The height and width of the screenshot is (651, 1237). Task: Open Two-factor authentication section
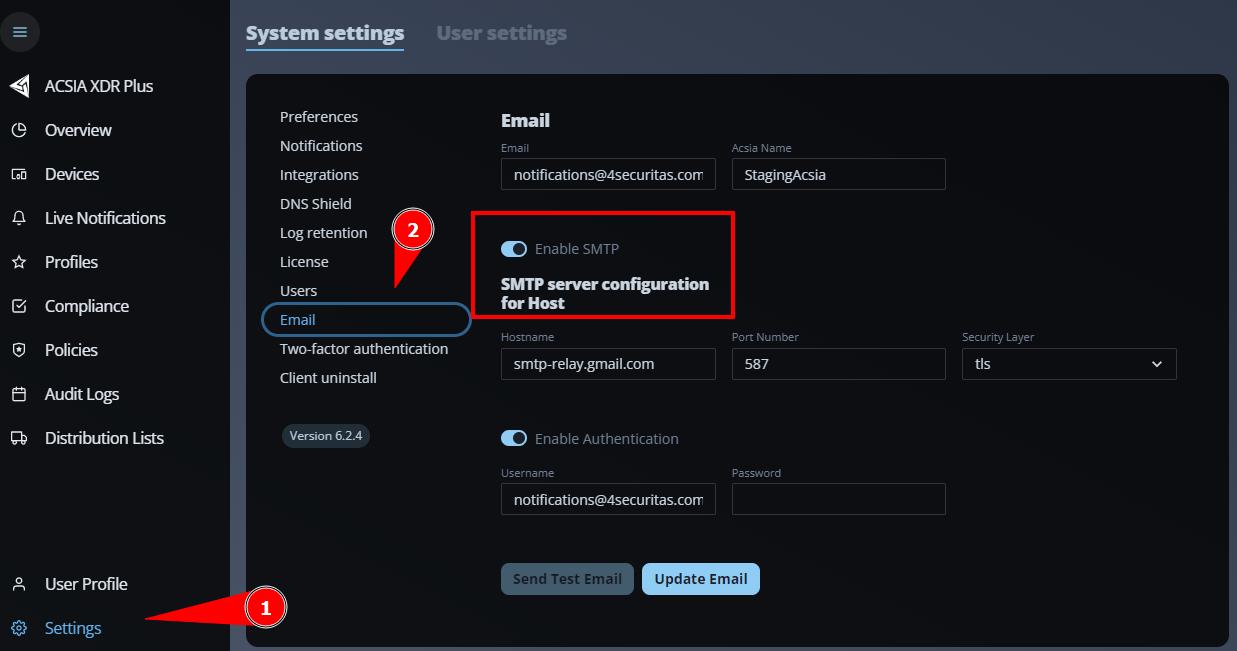tap(364, 349)
